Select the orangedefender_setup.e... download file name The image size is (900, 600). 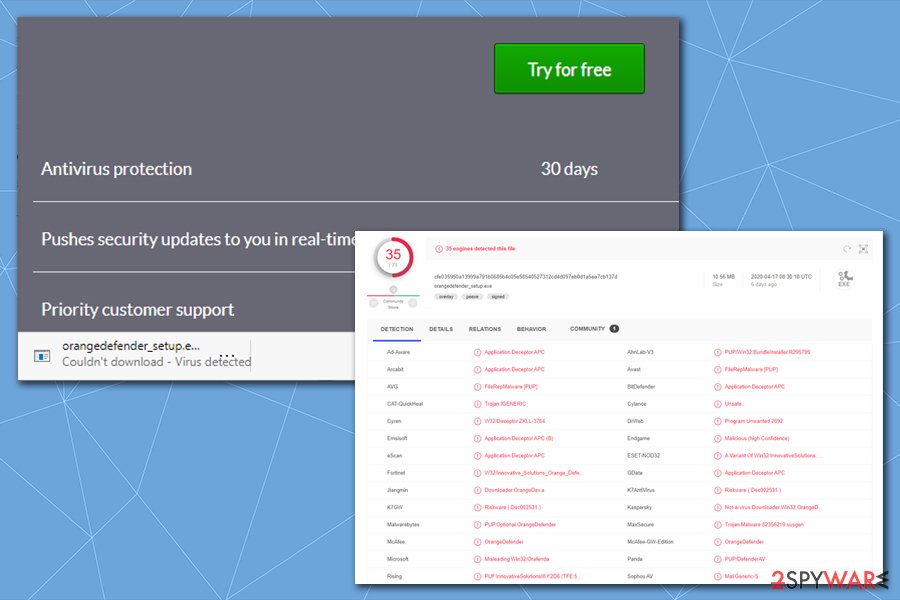[131, 346]
